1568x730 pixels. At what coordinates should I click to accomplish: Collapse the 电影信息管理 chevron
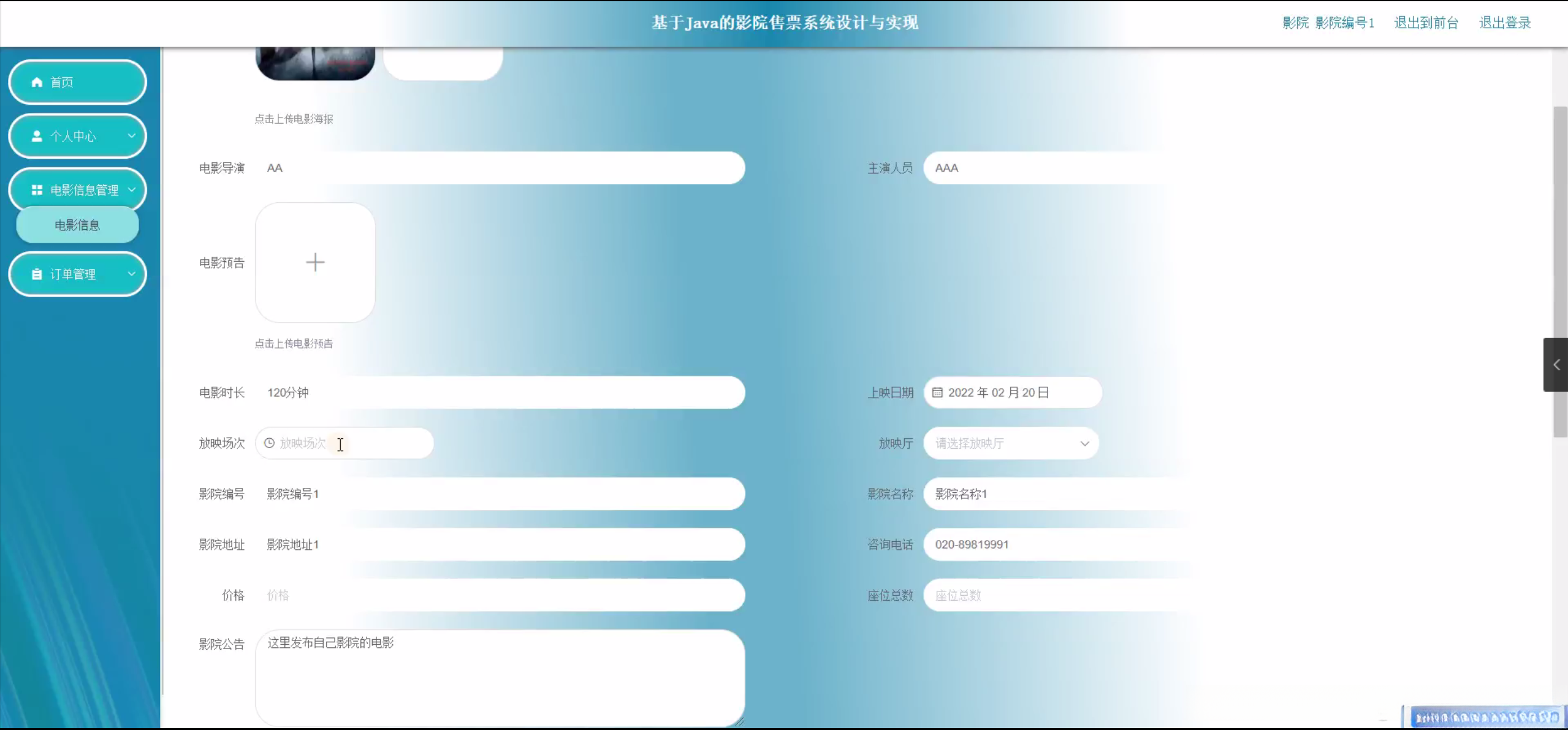pos(131,190)
